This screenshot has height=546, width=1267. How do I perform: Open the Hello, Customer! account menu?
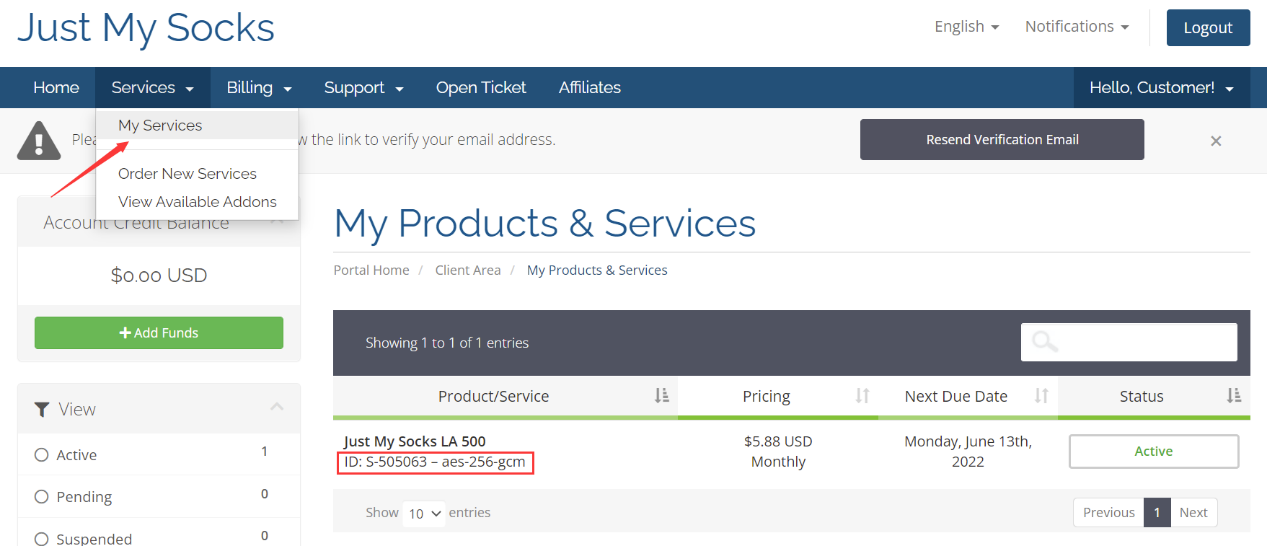pos(1162,88)
